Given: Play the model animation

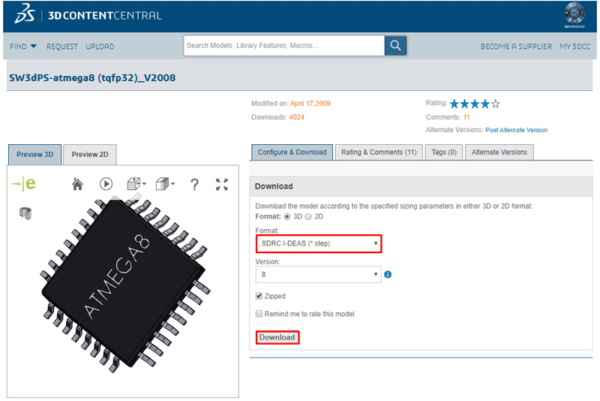Looking at the screenshot, I should coord(106,184).
